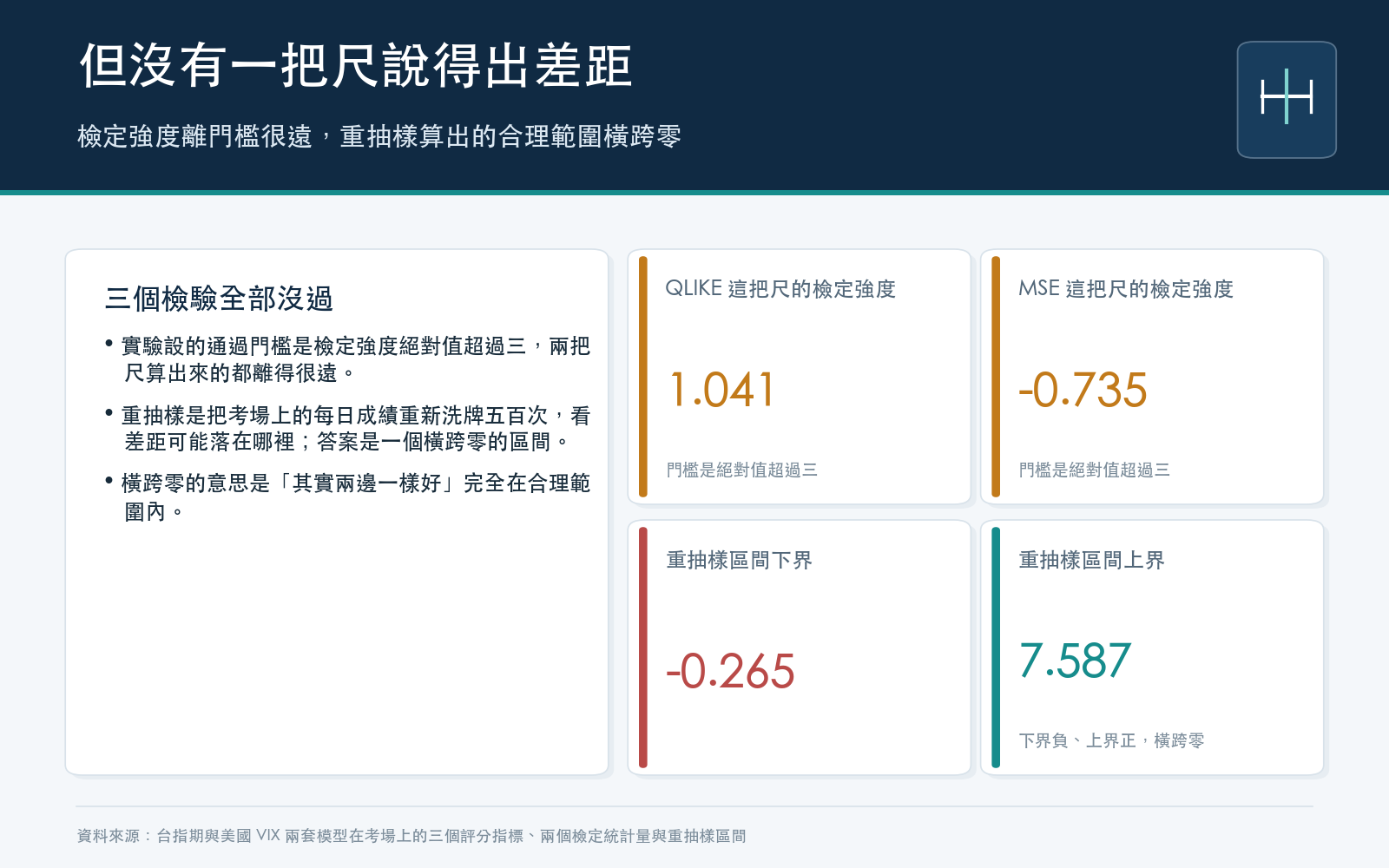The width and height of the screenshot is (1389, 868).
Task: Click 門檻是絕對值超過三 note under -0.735
Action: coord(1095,470)
